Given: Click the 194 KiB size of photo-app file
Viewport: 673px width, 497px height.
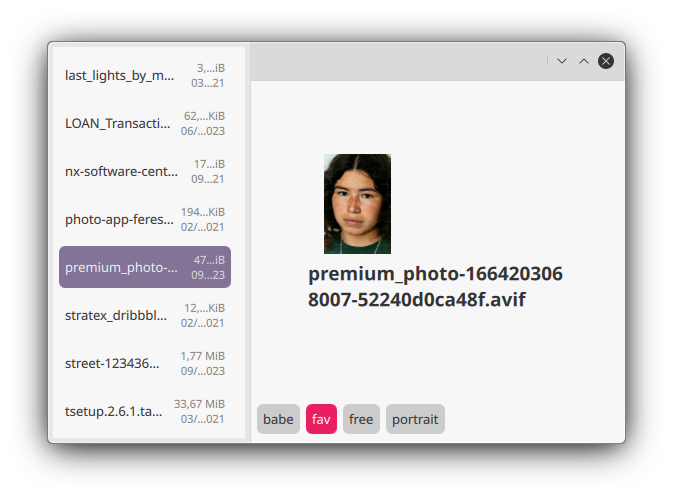Looking at the screenshot, I should pyautogui.click(x=202, y=212).
